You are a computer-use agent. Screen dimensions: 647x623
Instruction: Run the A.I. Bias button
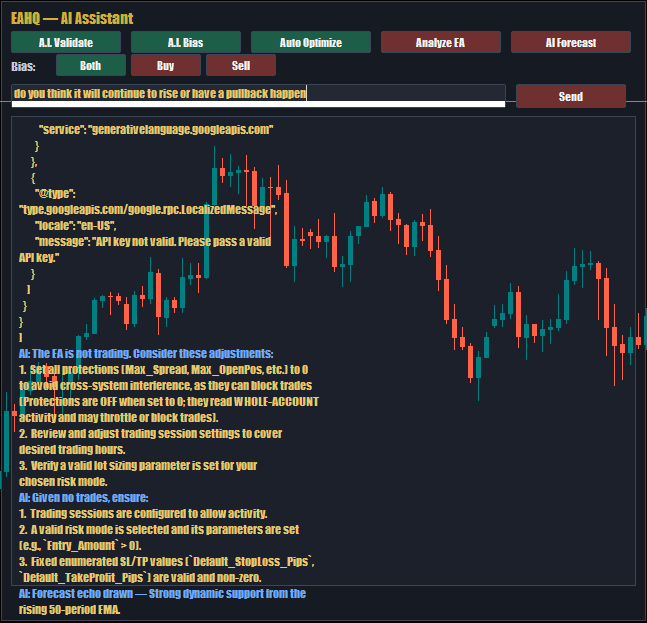186,42
